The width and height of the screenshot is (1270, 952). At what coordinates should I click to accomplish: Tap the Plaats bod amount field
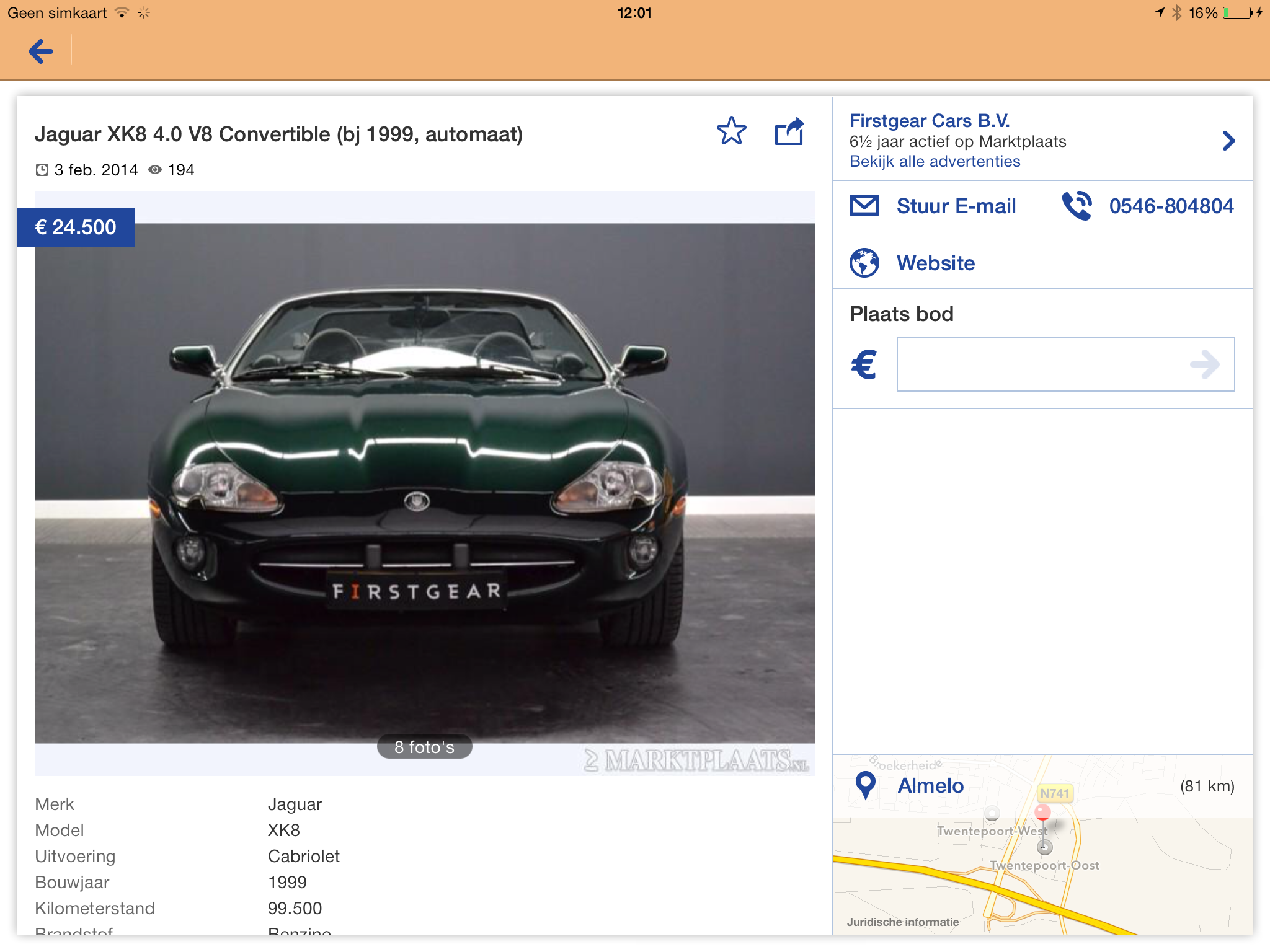coord(1065,364)
